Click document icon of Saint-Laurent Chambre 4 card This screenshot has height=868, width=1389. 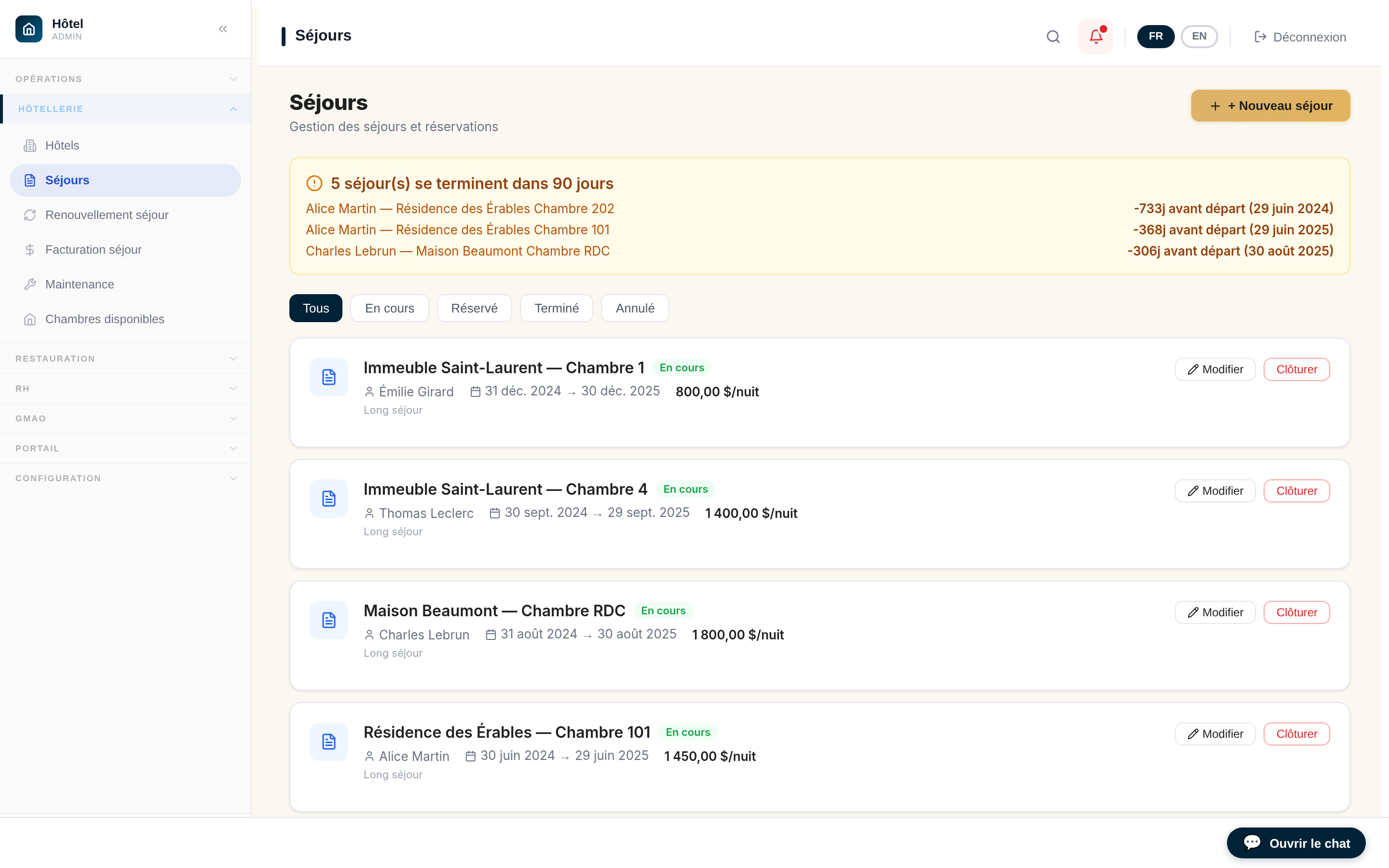click(x=329, y=499)
